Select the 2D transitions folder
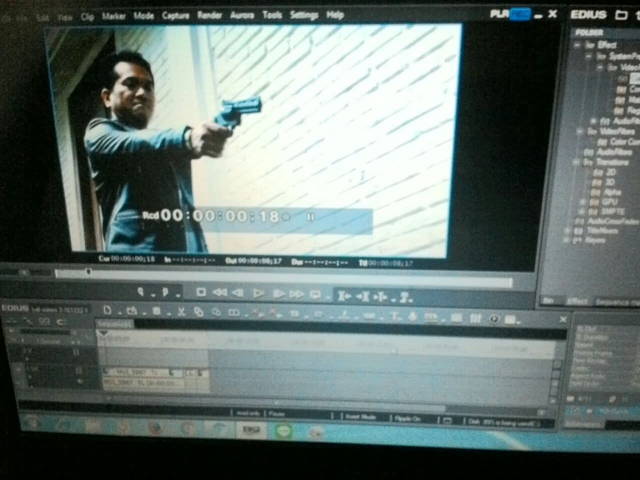The height and width of the screenshot is (480, 640). point(605,173)
